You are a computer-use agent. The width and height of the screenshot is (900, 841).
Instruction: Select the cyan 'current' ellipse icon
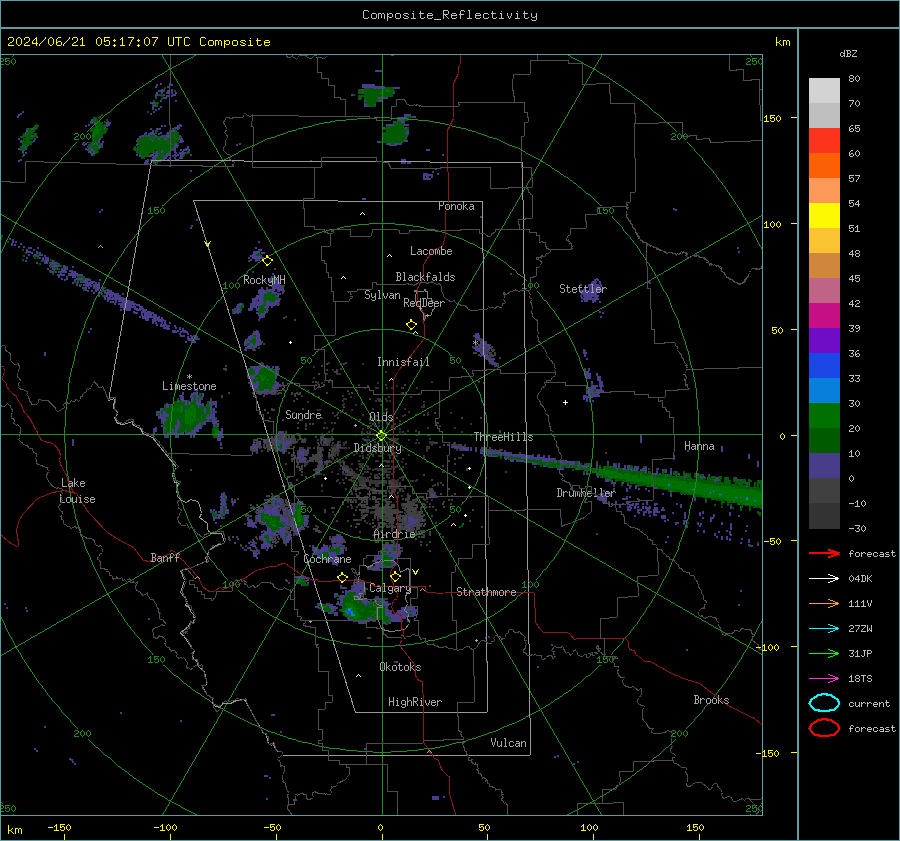pos(824,703)
